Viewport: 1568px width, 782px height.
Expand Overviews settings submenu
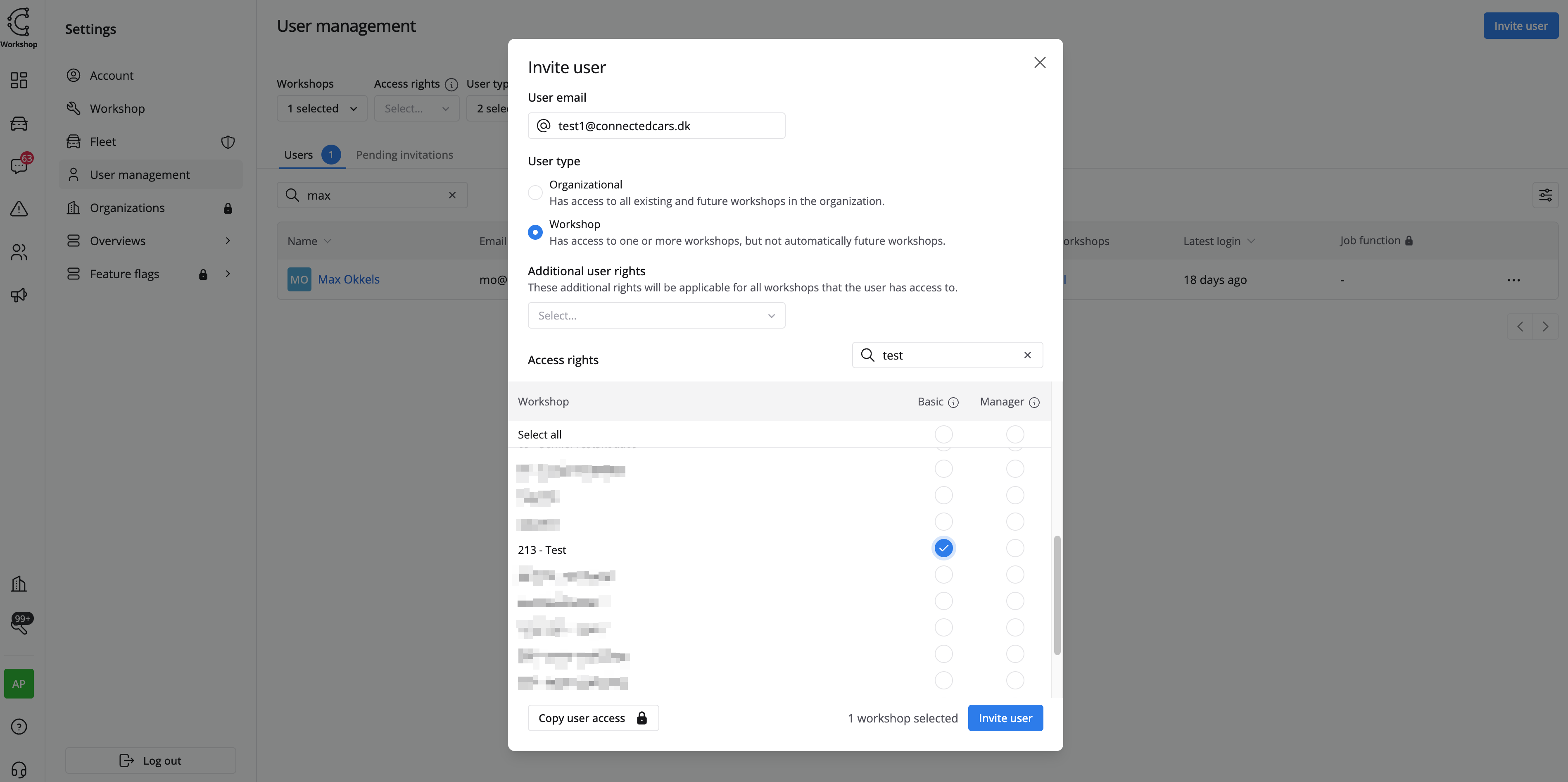coord(149,241)
